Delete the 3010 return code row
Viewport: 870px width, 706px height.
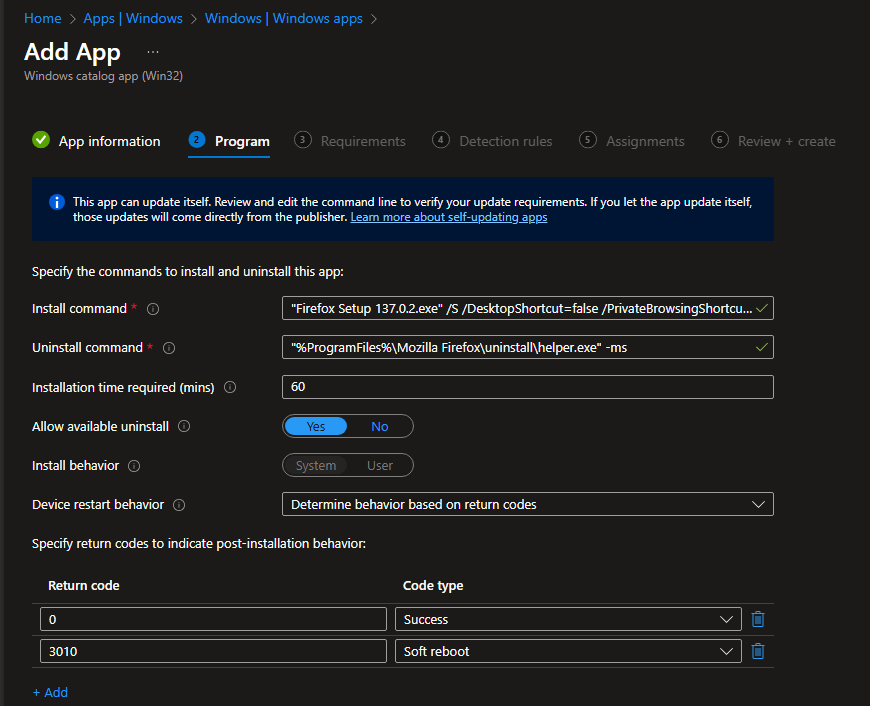pos(758,652)
